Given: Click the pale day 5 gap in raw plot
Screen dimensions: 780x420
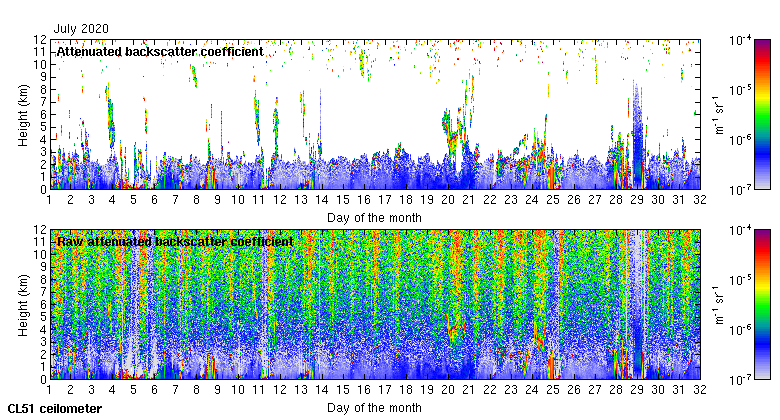Looking at the screenshot, I should (133, 304).
